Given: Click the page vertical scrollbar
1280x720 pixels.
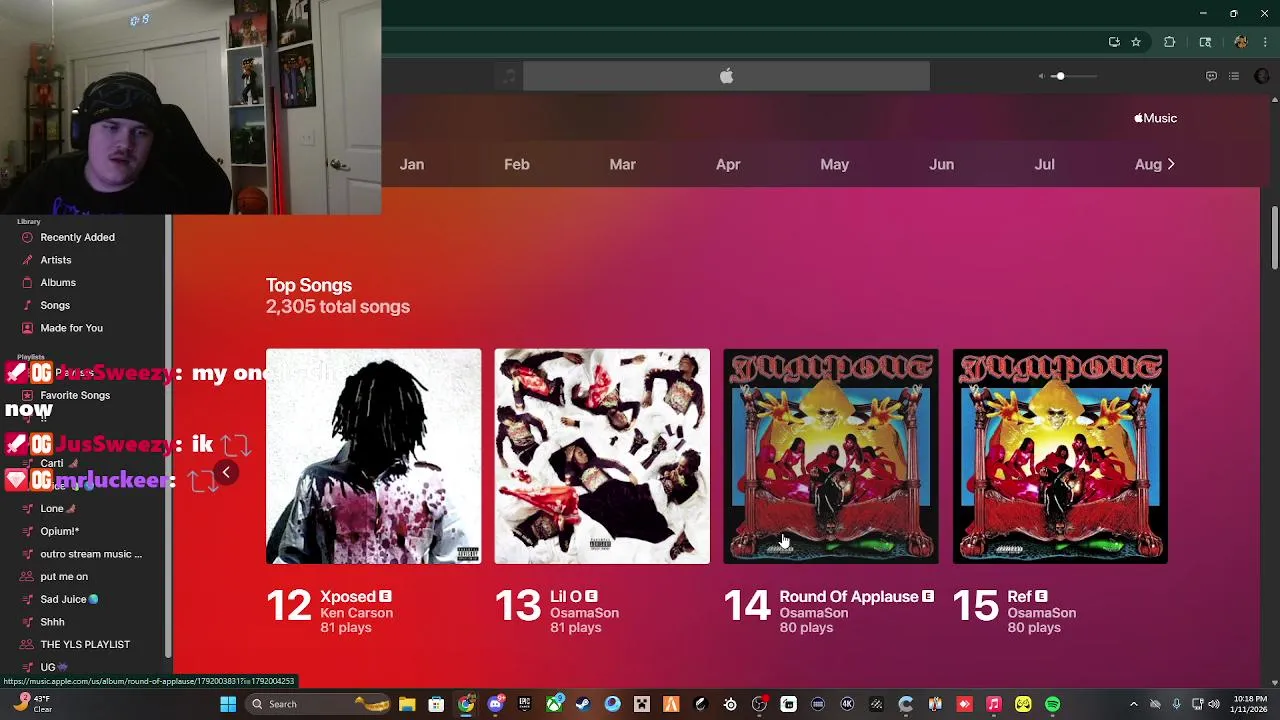Looking at the screenshot, I should (1274, 236).
